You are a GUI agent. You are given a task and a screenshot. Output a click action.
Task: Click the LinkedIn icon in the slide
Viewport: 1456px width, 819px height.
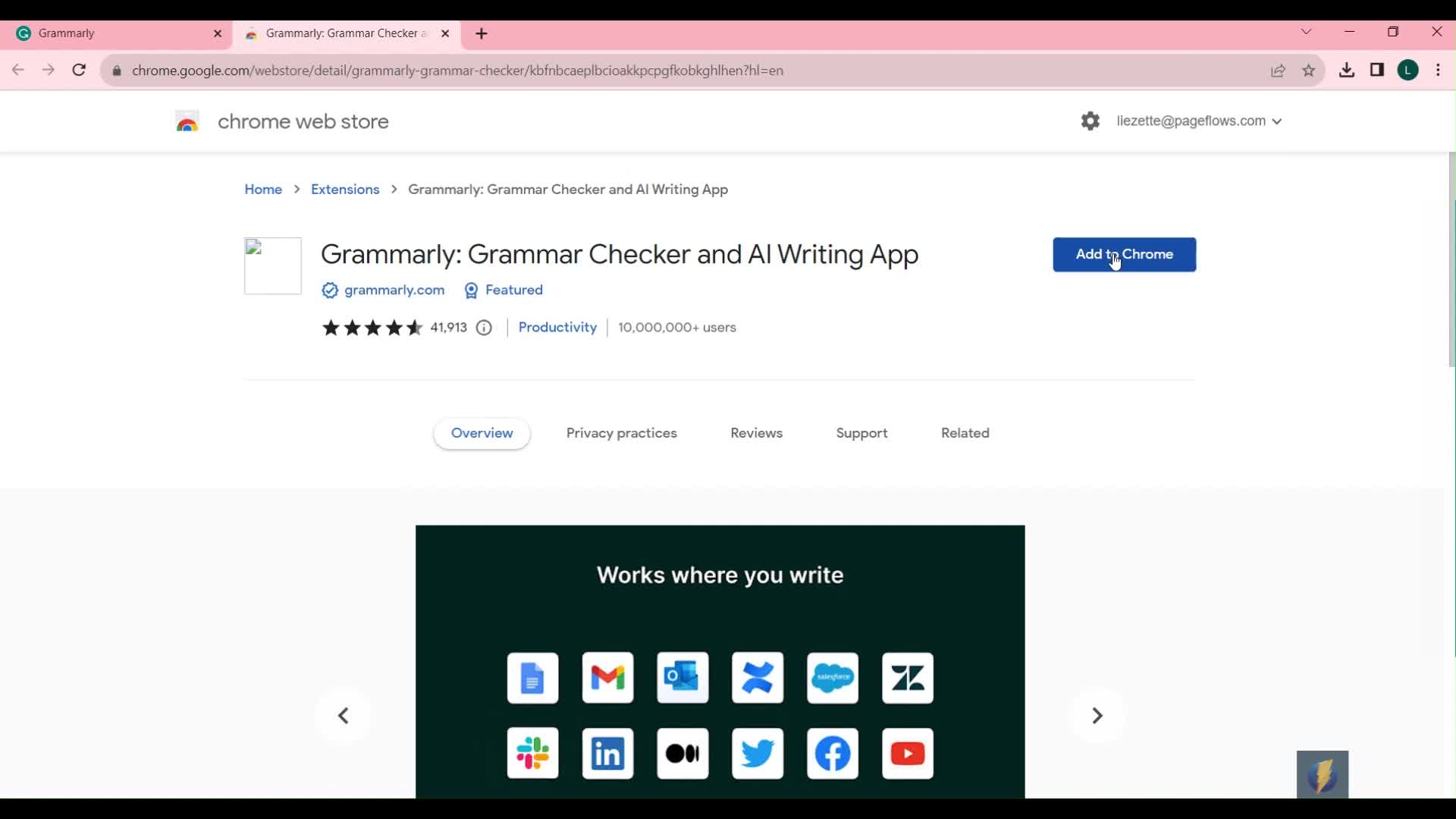coord(607,753)
